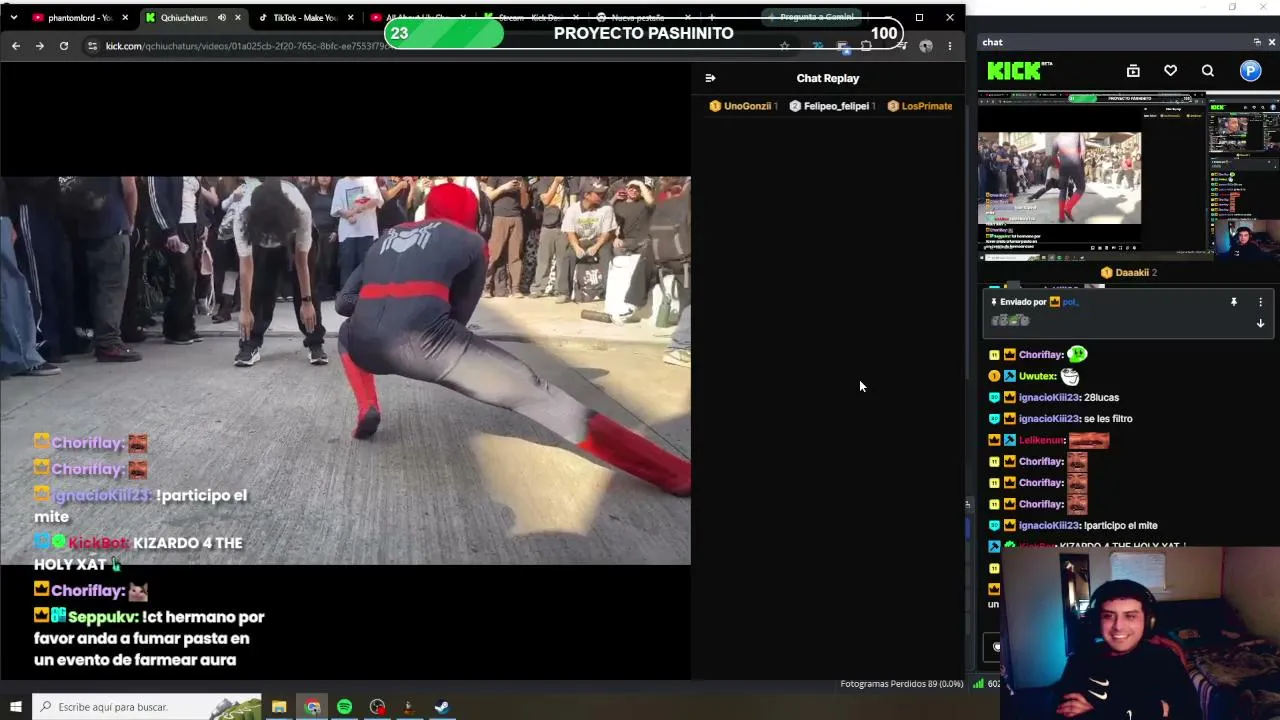1280x720 pixels.
Task: Open the Kick clips icon in chat window
Action: [x=1133, y=71]
